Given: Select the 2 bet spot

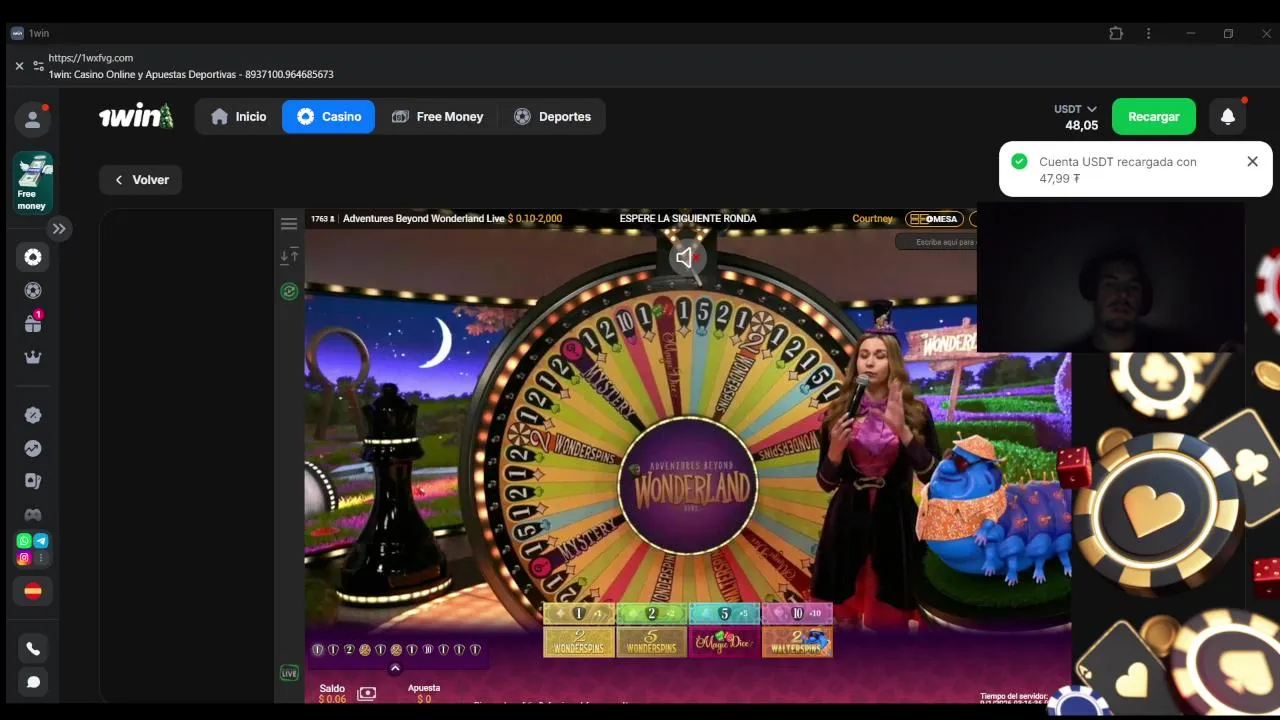Looking at the screenshot, I should tap(652, 613).
